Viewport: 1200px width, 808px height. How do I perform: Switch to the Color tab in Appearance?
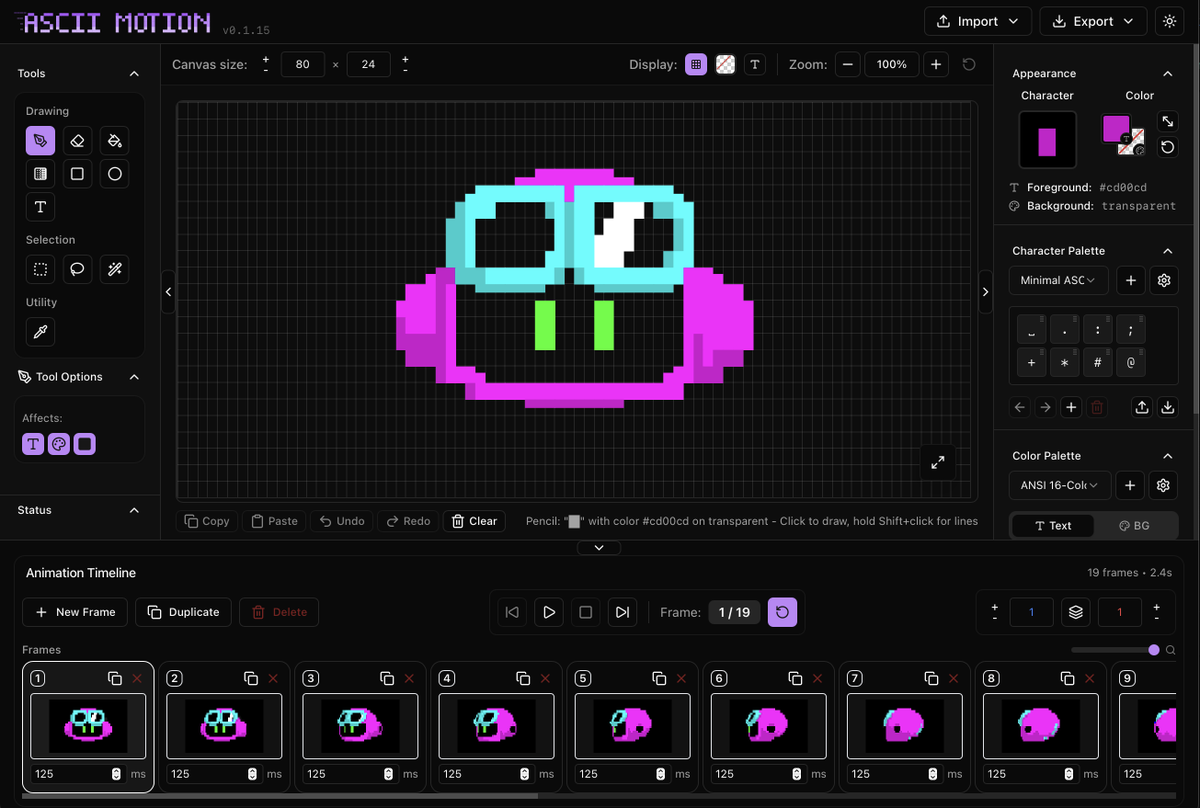1139,95
